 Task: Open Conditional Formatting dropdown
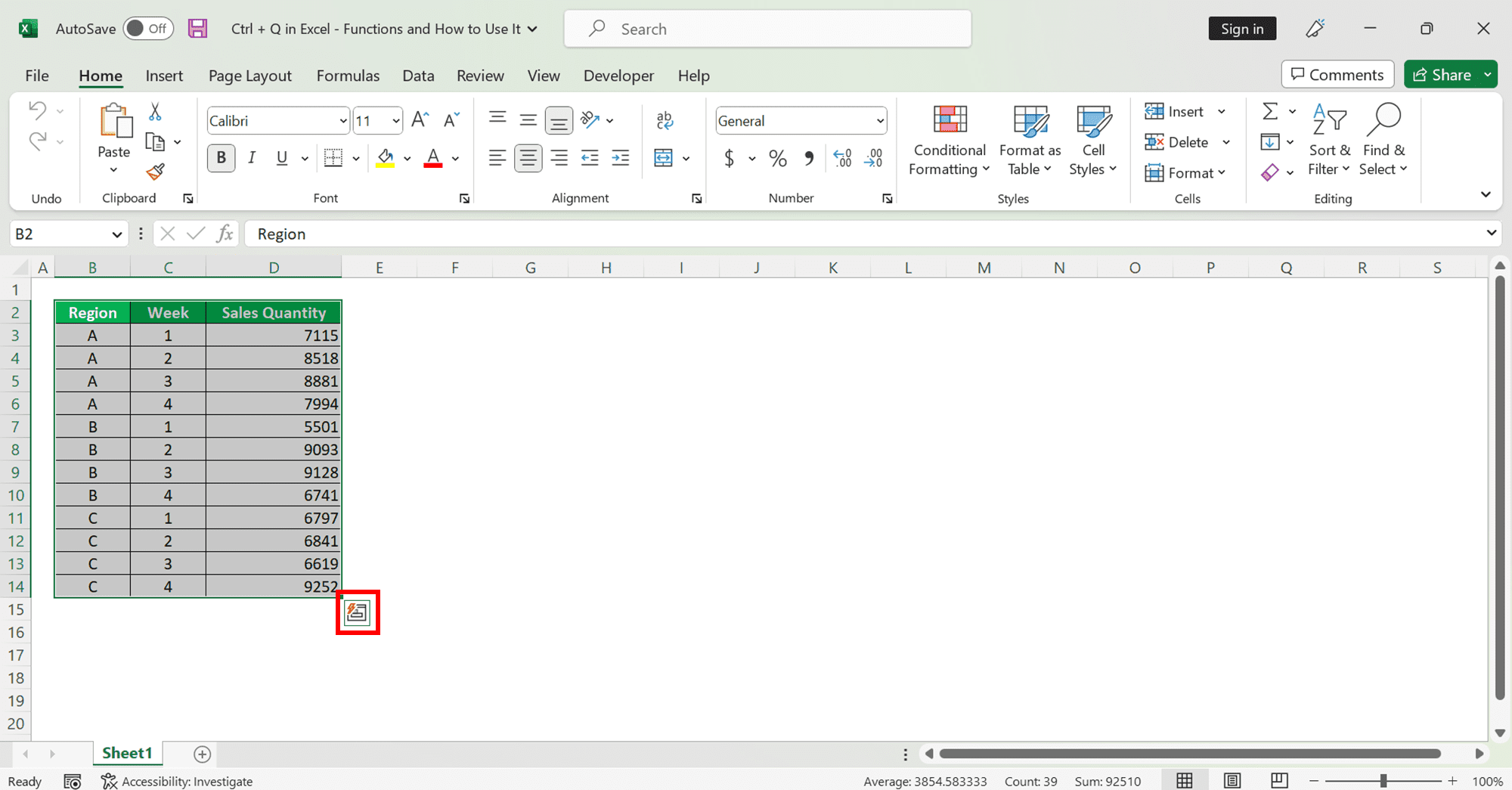click(x=950, y=141)
